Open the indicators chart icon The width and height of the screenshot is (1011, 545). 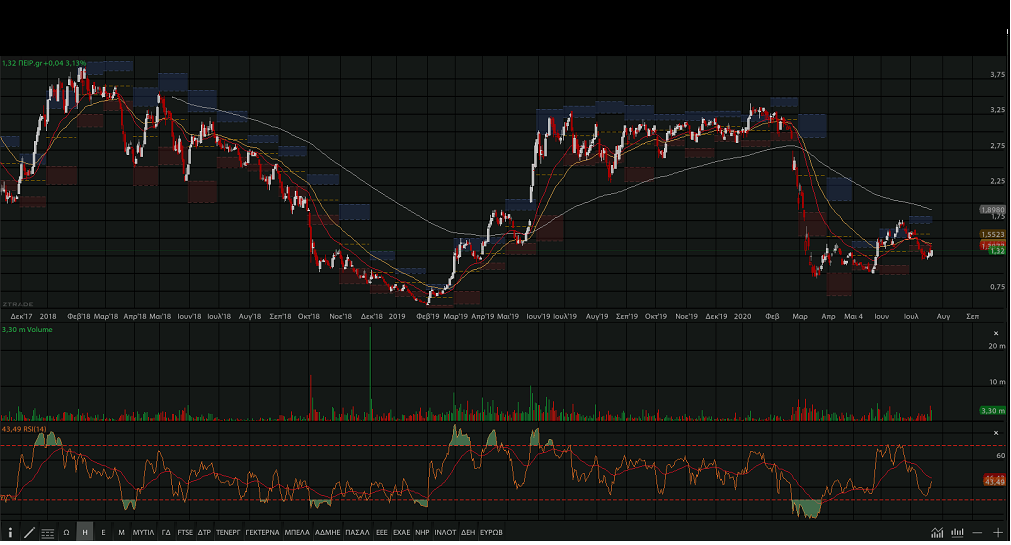(937, 533)
